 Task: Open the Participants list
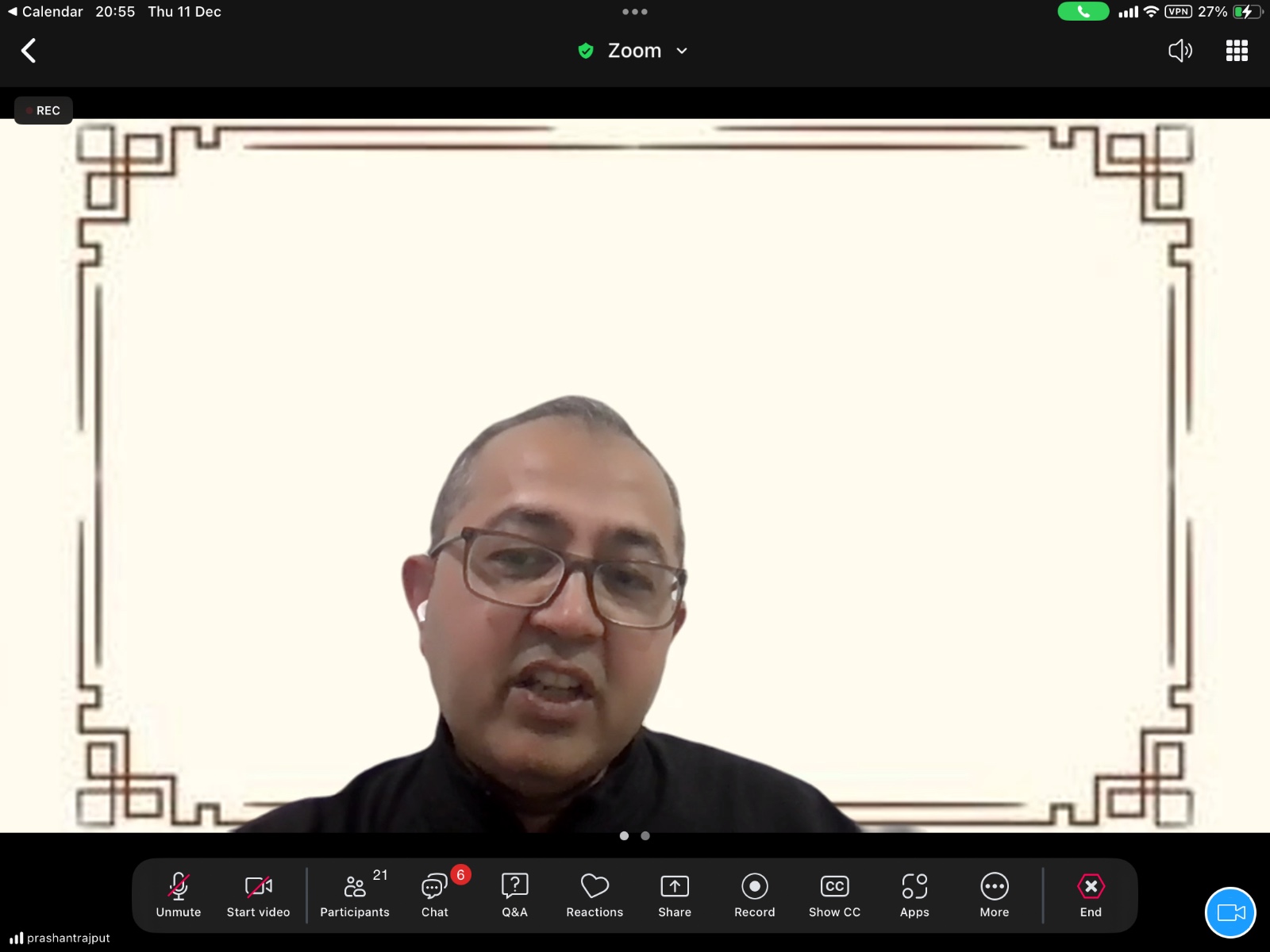click(355, 894)
